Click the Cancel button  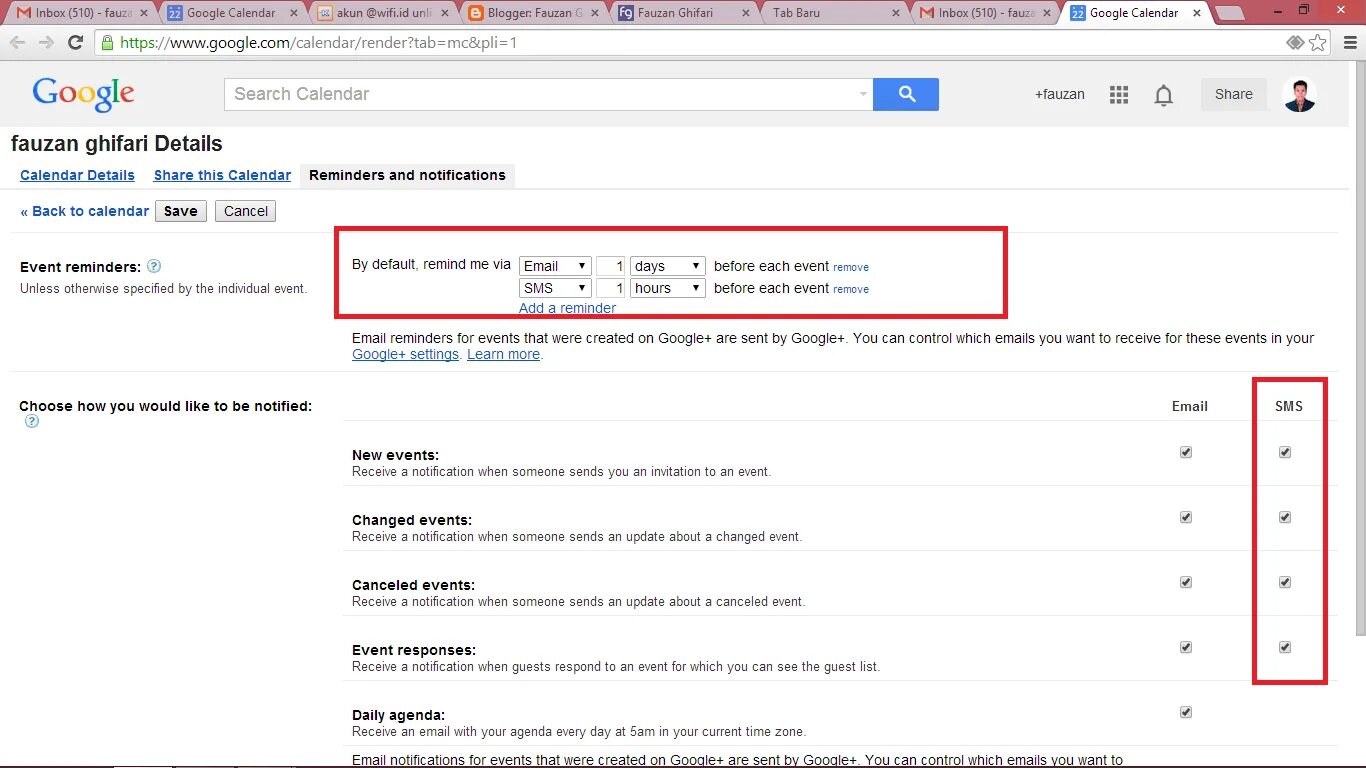(x=246, y=211)
